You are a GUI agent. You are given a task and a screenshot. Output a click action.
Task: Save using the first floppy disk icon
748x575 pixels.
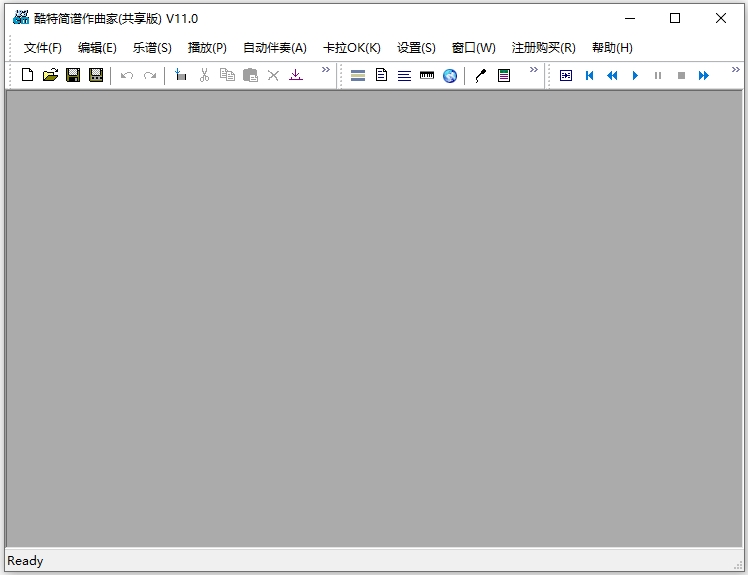(x=73, y=75)
